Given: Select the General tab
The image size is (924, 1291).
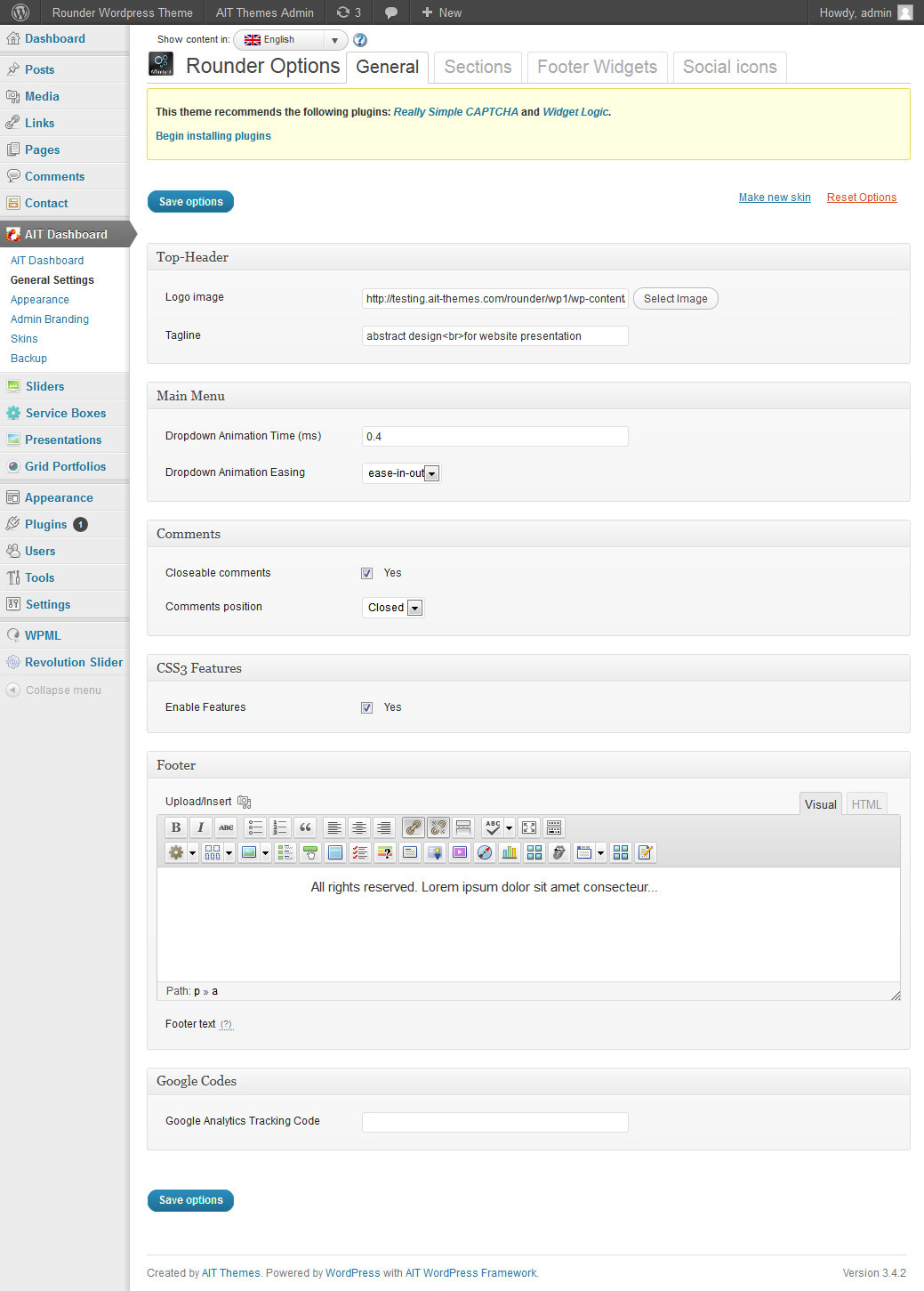Looking at the screenshot, I should (x=387, y=67).
